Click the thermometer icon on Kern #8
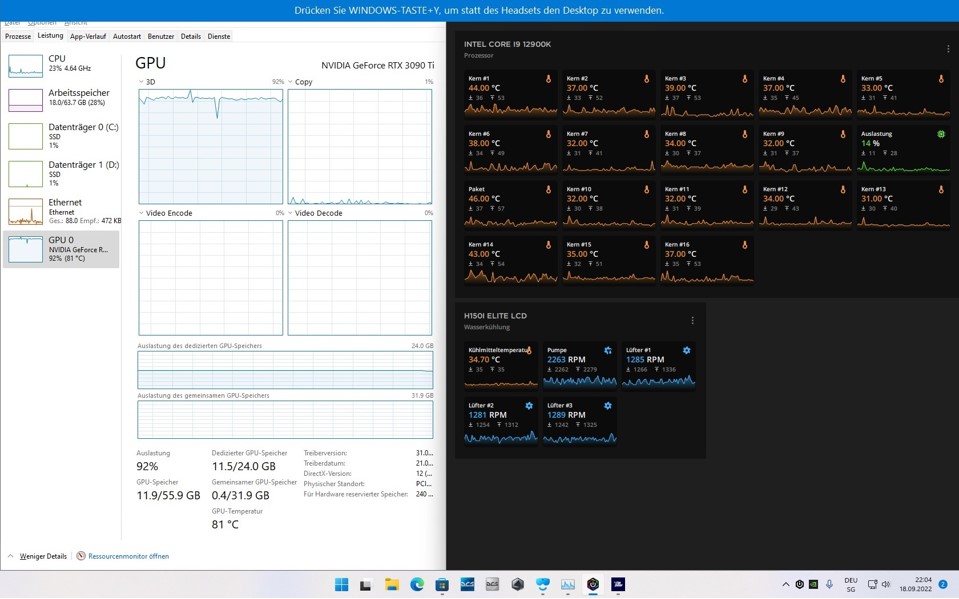The height and width of the screenshot is (599, 959). point(745,134)
